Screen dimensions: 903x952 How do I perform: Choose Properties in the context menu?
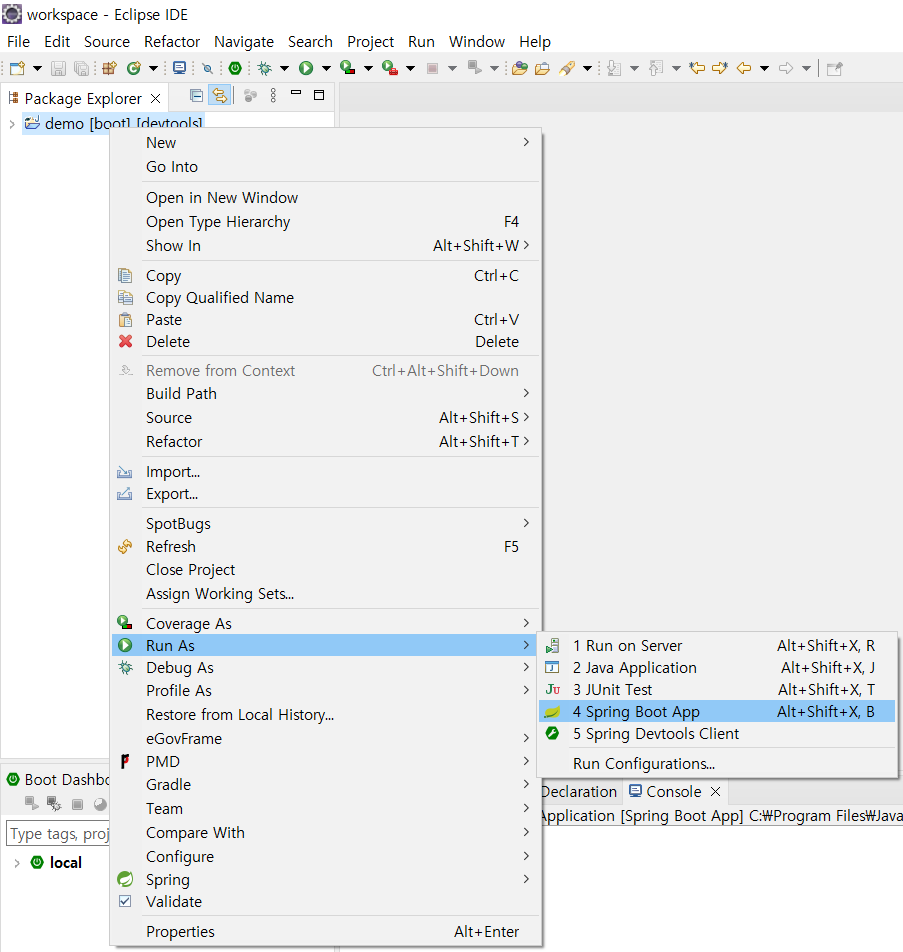pos(325,931)
